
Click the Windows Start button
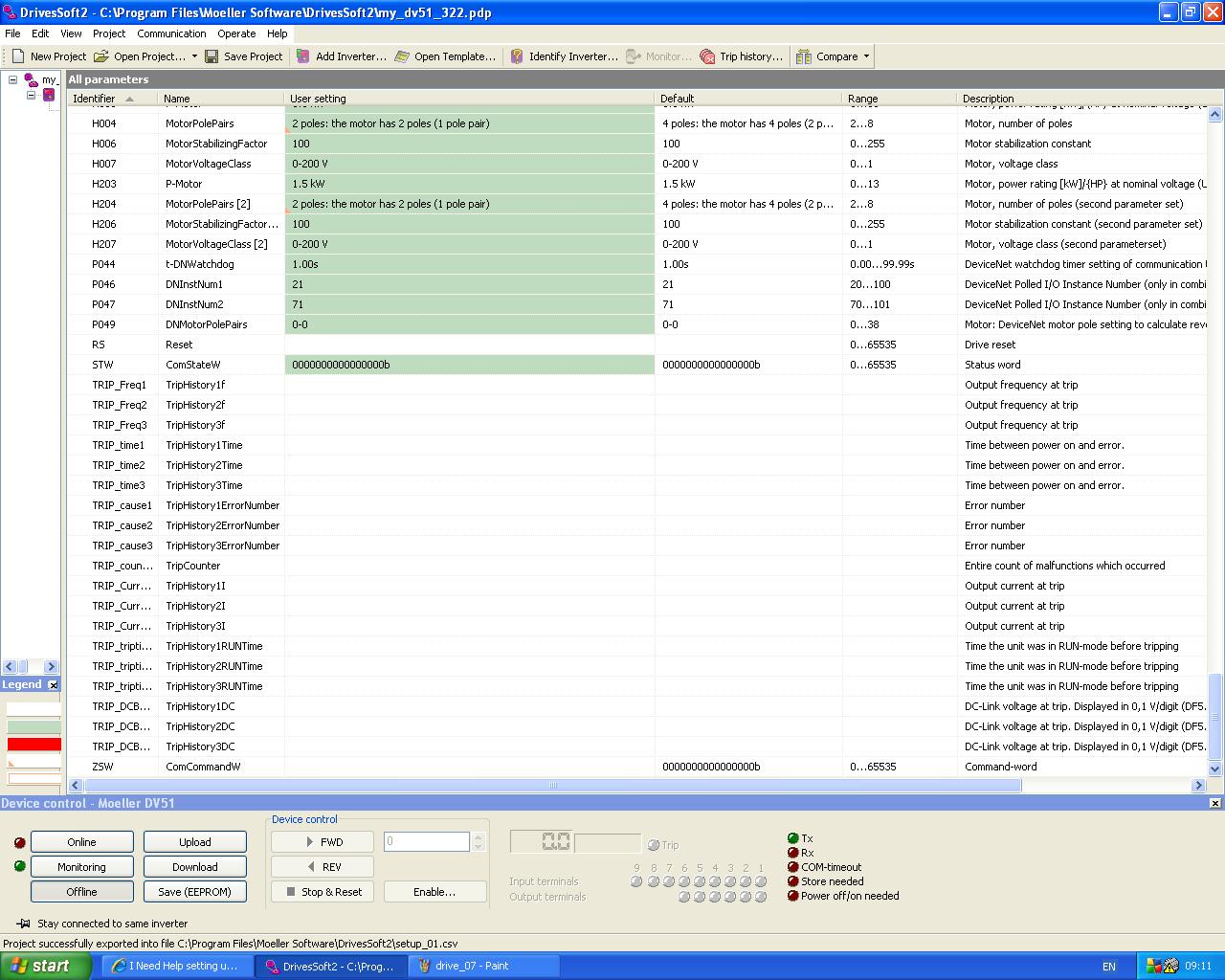coord(46,966)
